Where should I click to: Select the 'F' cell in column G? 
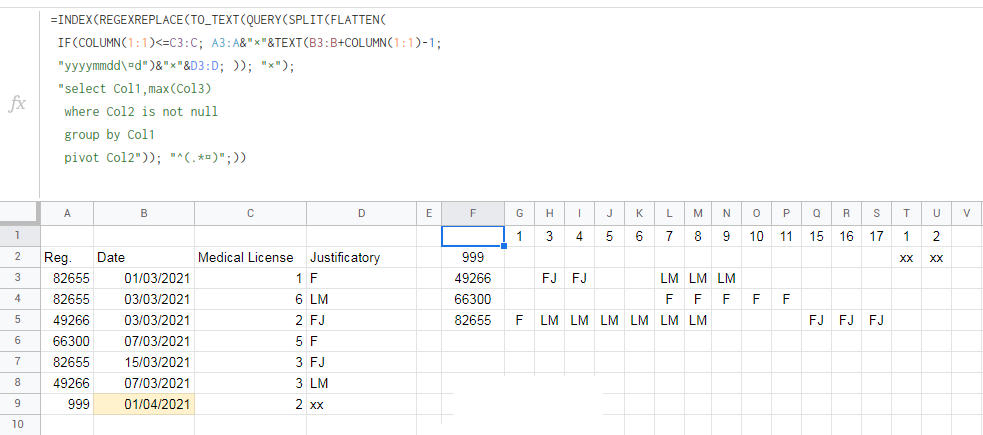[520, 320]
